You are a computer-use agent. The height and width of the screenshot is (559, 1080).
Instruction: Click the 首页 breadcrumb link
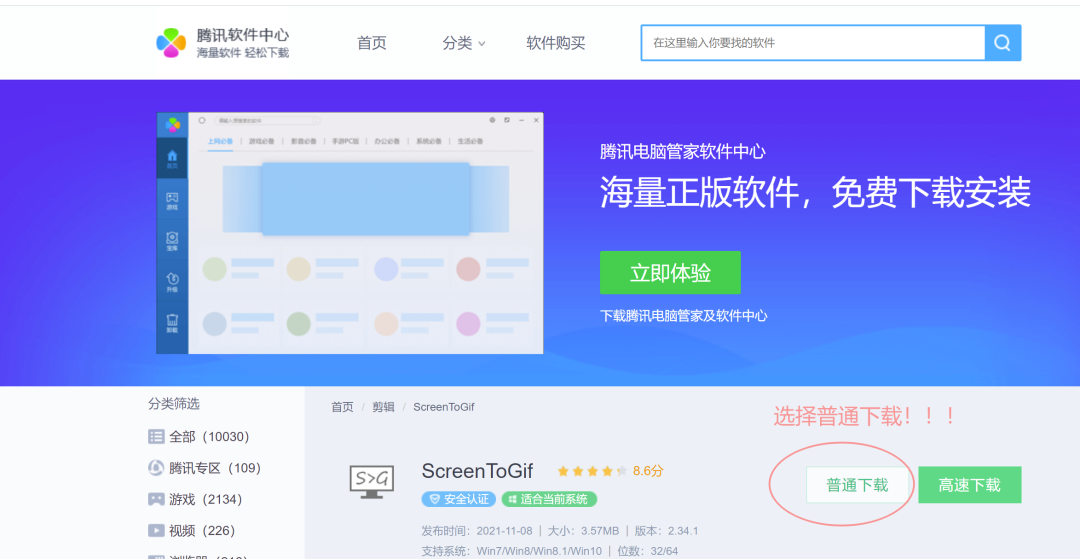342,407
